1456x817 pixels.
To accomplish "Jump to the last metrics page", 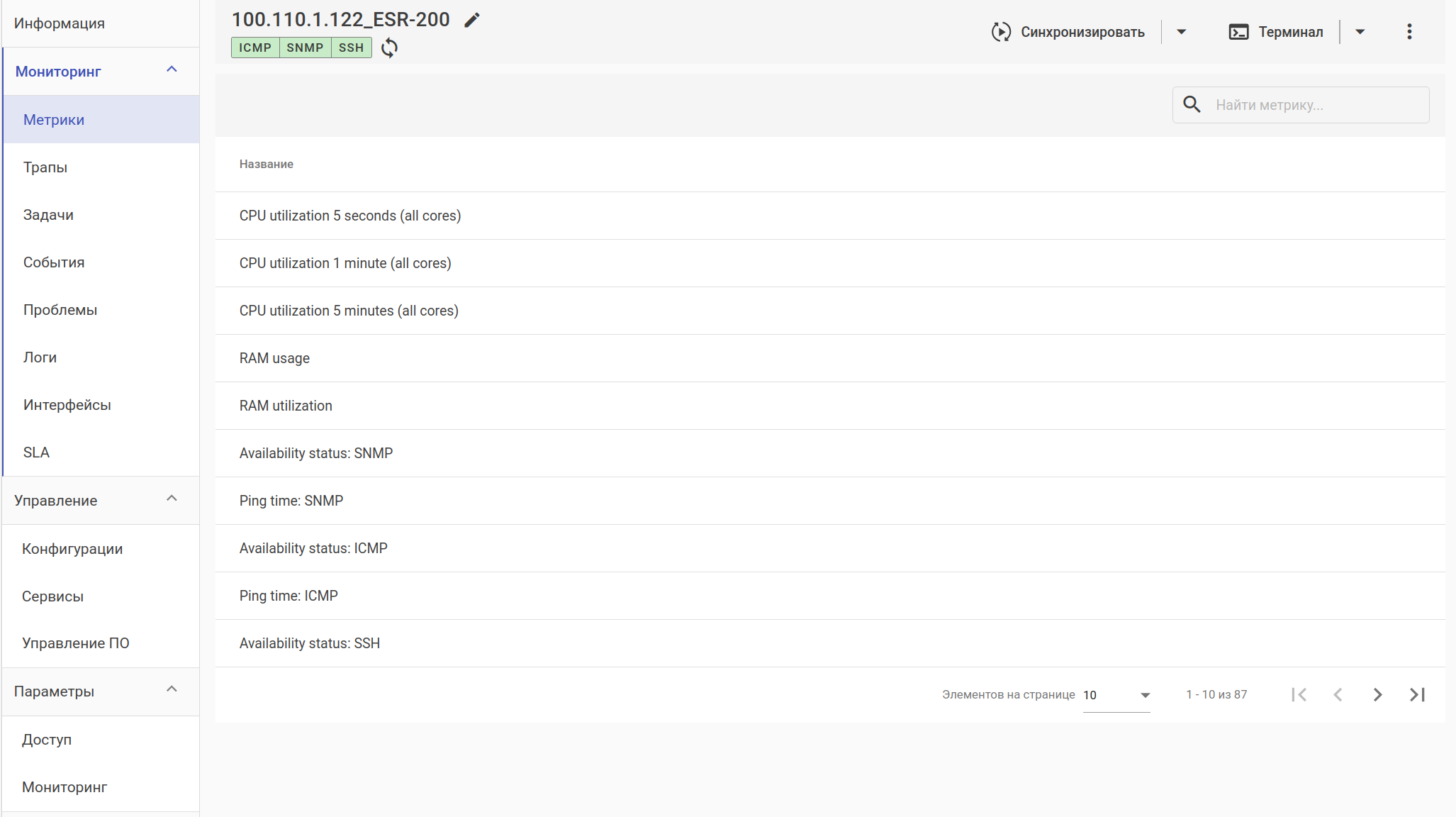I will (x=1417, y=695).
